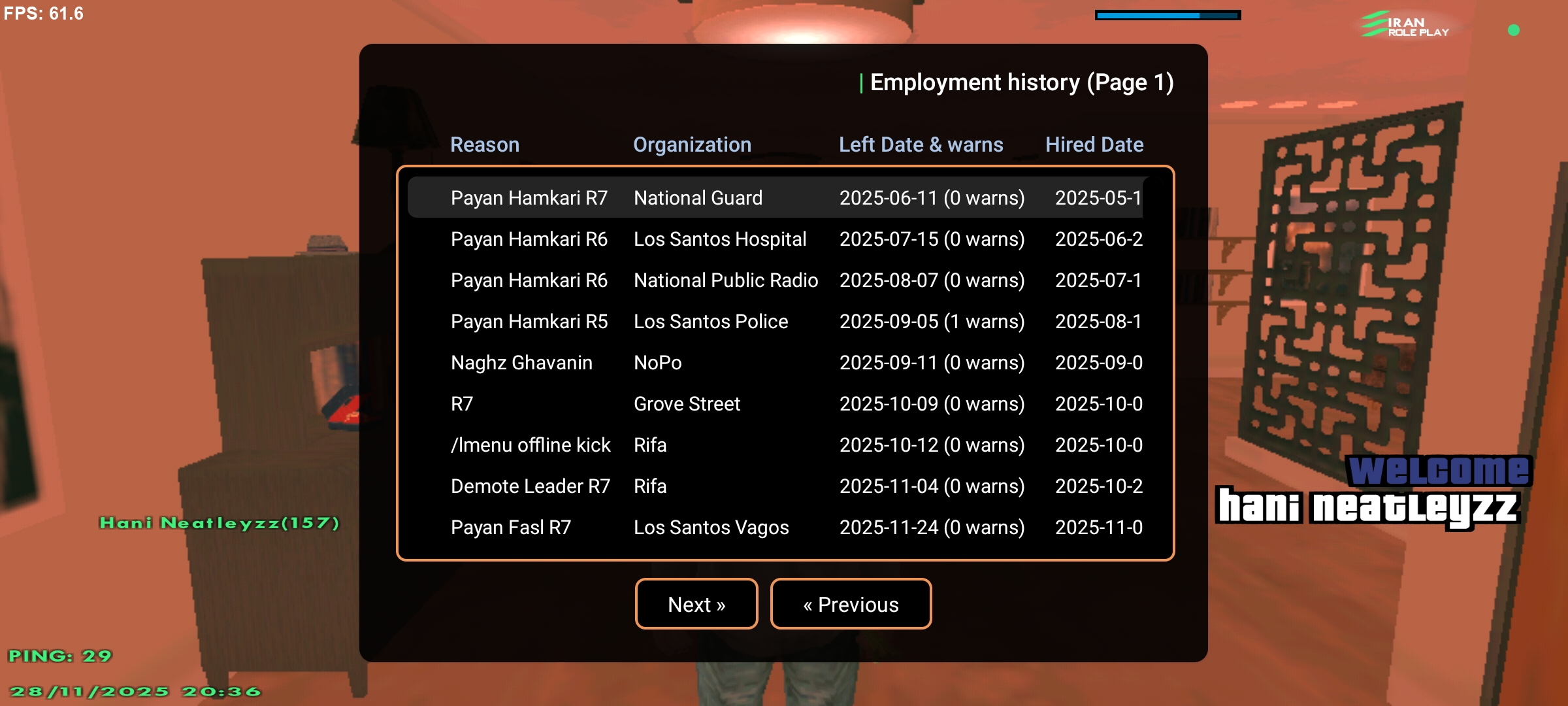
Task: Click the Iran Role Play logo
Action: point(1405,25)
